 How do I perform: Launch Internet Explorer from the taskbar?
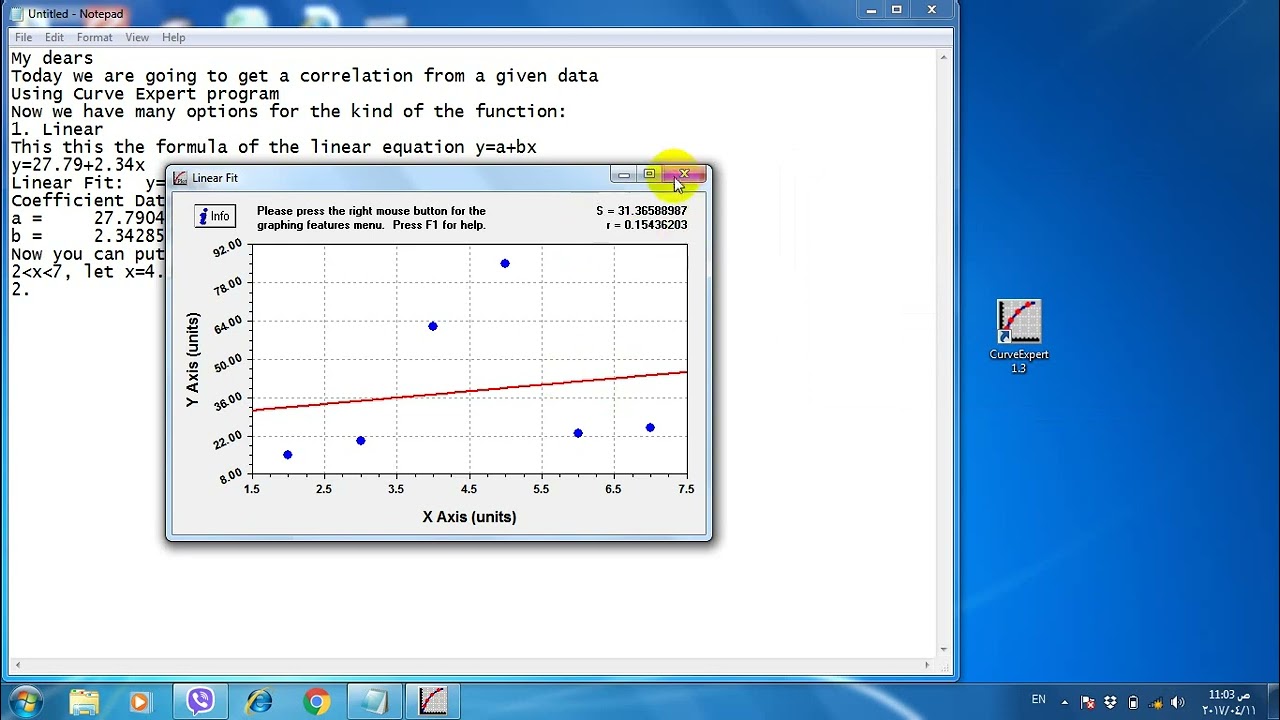[260, 701]
